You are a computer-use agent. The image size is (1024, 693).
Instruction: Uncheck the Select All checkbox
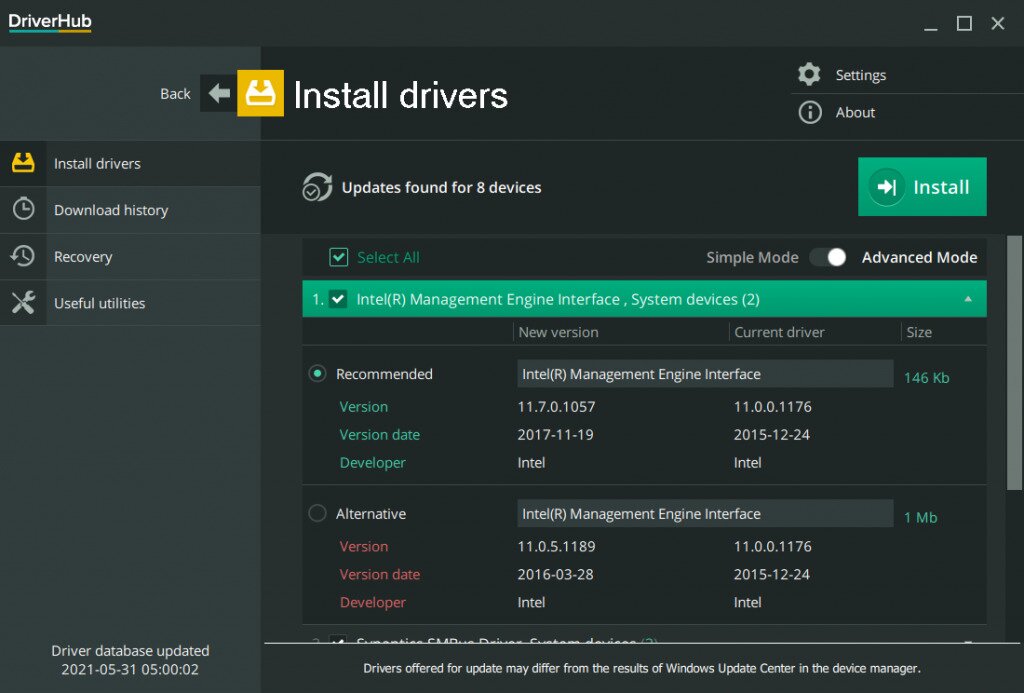pos(339,257)
